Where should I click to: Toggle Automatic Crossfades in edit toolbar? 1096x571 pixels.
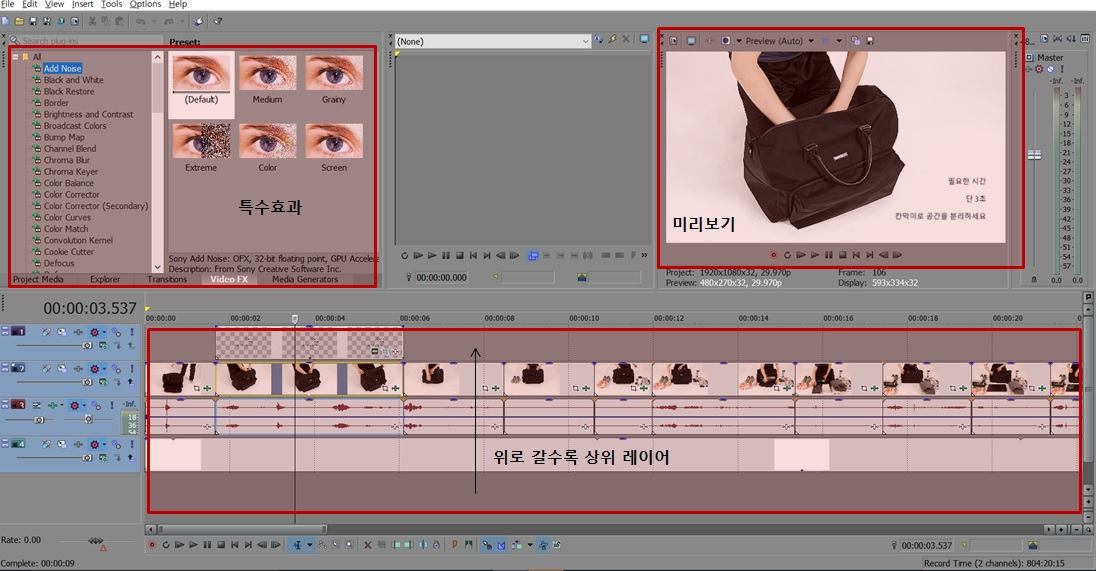[x=501, y=545]
